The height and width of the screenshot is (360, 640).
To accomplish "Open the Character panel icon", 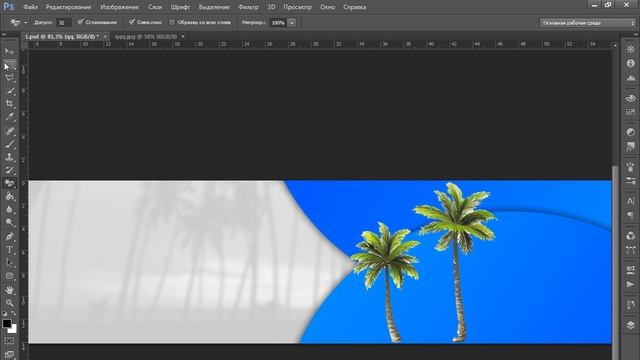I will (631, 201).
